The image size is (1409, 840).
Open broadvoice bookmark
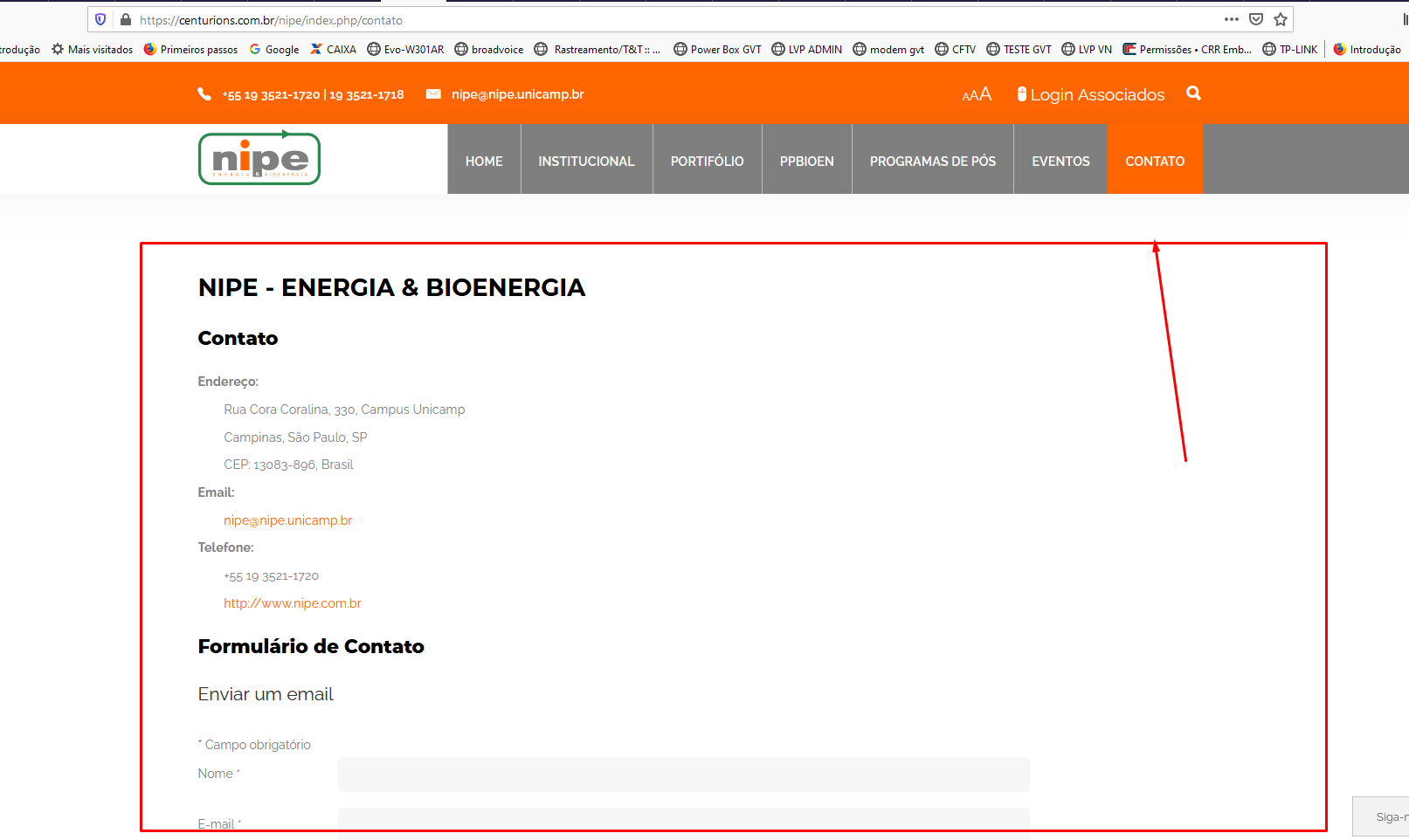(489, 50)
